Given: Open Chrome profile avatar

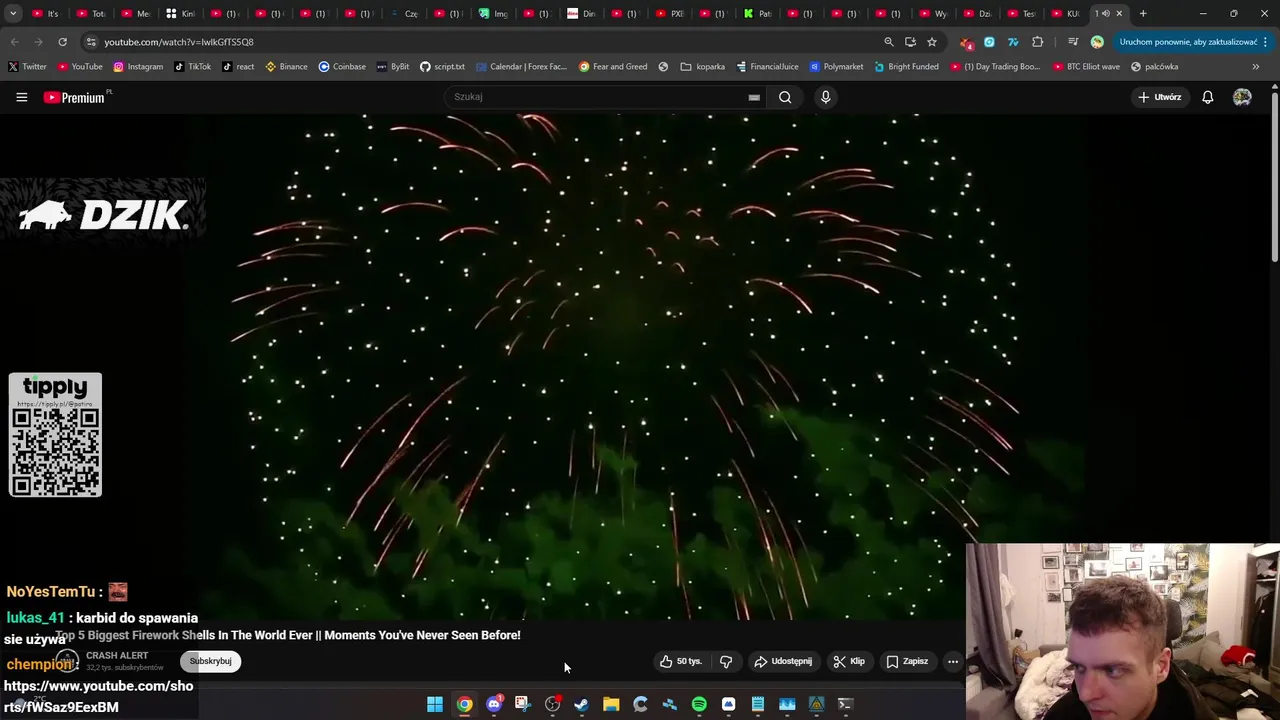Looking at the screenshot, I should [1097, 42].
